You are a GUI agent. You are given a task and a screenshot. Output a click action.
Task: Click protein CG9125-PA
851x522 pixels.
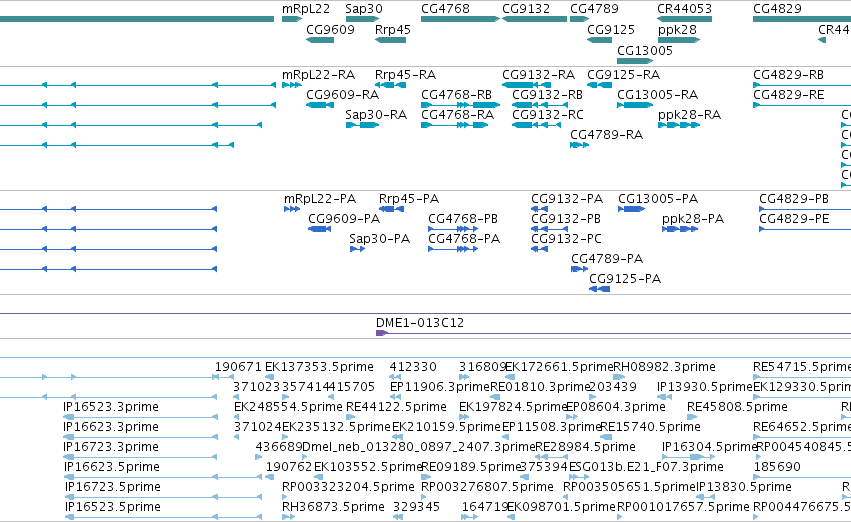(x=600, y=289)
